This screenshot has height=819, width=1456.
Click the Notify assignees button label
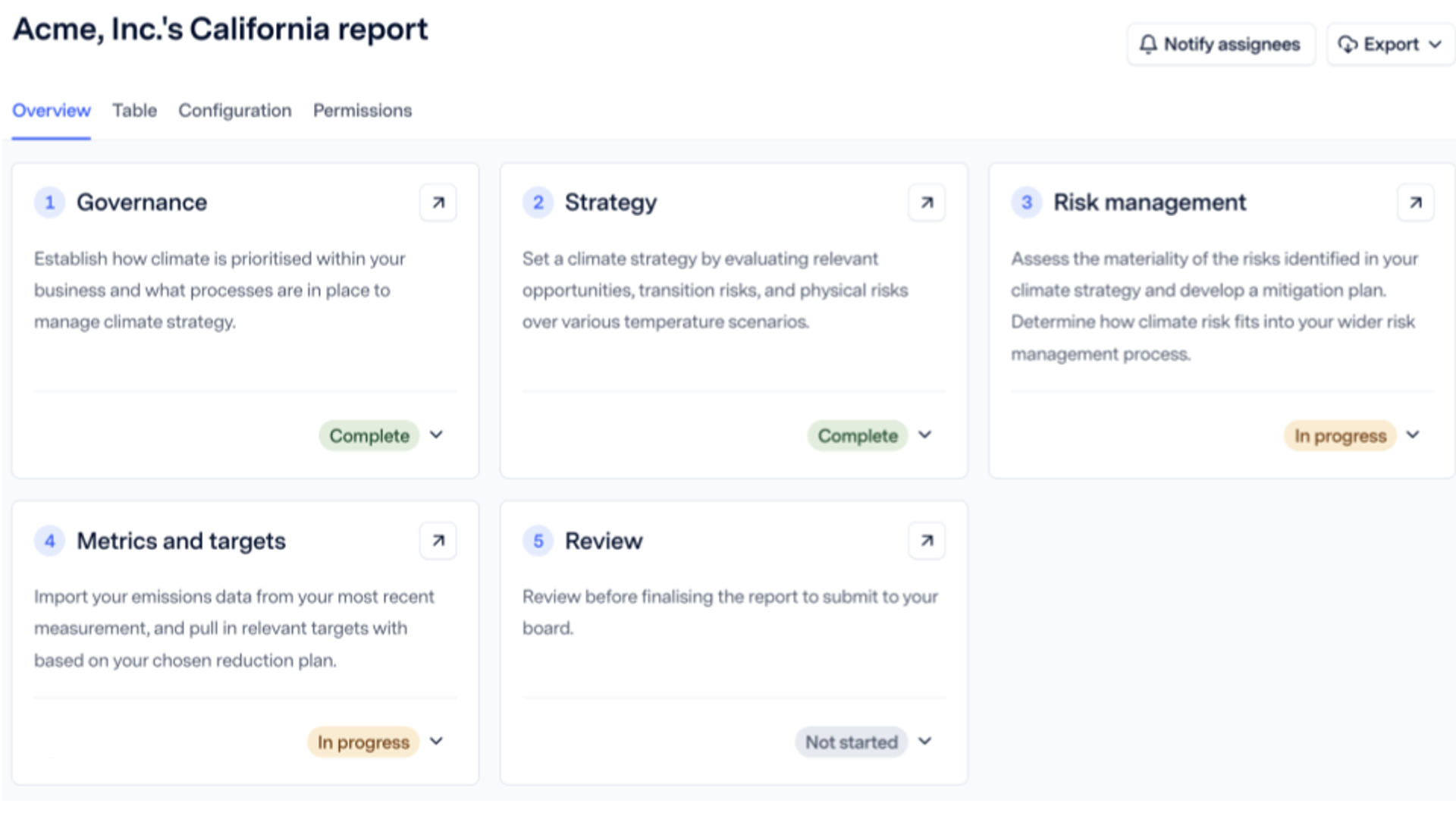click(x=1232, y=45)
